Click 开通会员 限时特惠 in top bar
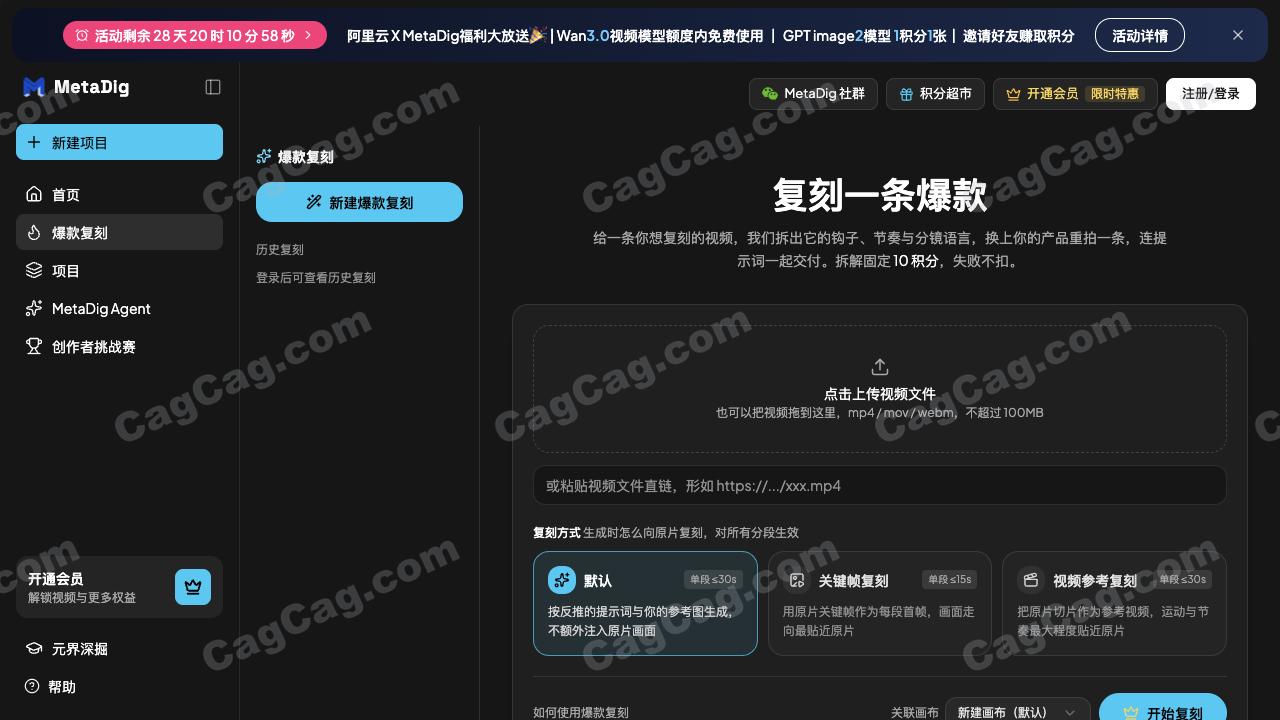 pos(1075,93)
